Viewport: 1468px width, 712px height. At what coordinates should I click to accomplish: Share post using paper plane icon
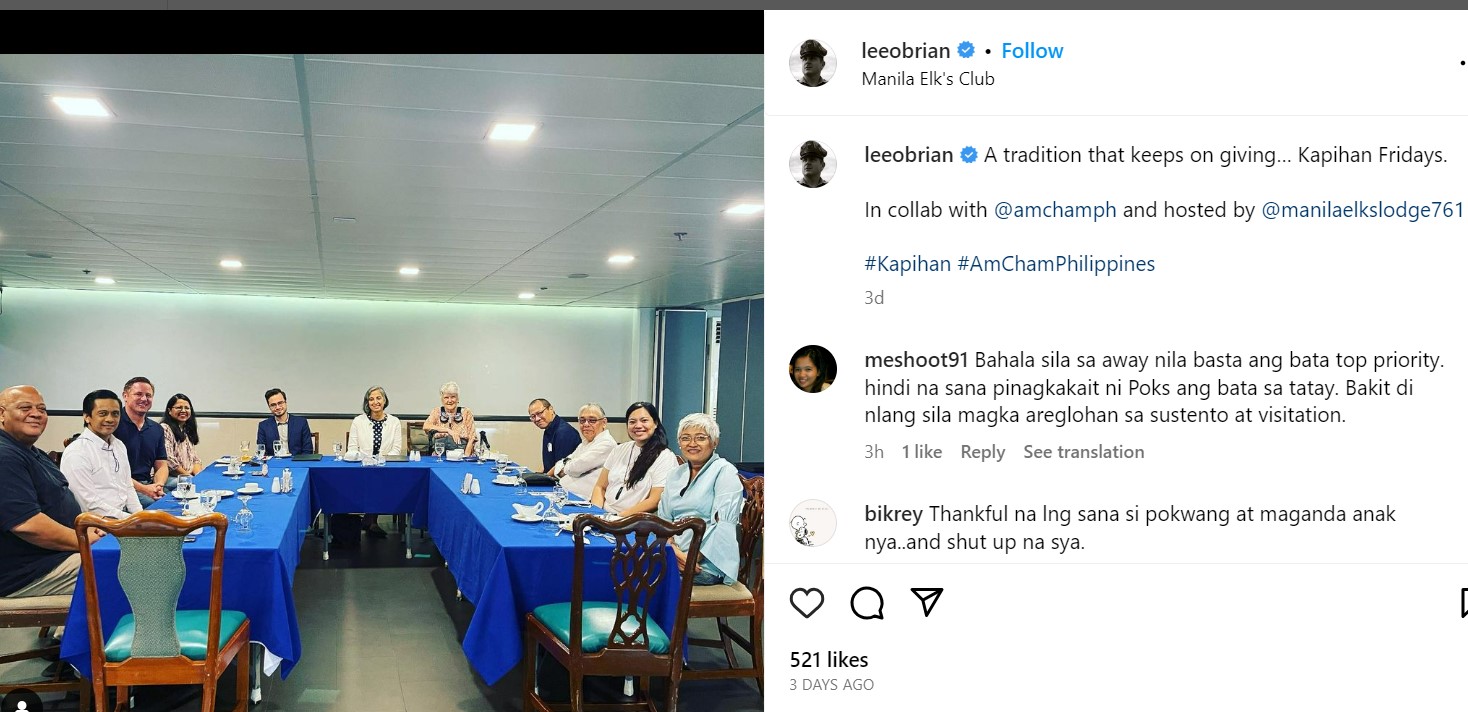point(927,602)
